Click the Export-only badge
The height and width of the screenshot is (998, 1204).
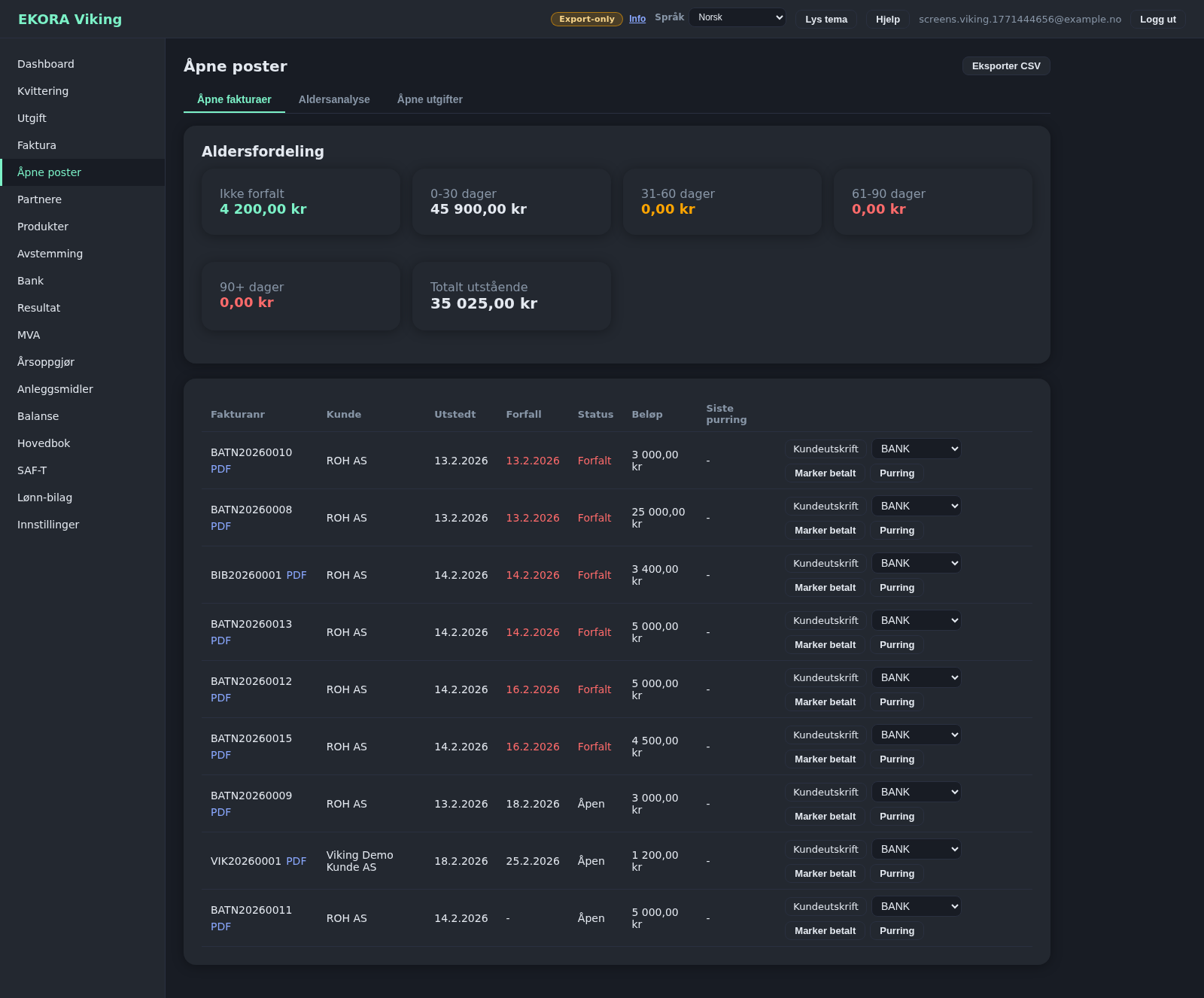(x=586, y=19)
